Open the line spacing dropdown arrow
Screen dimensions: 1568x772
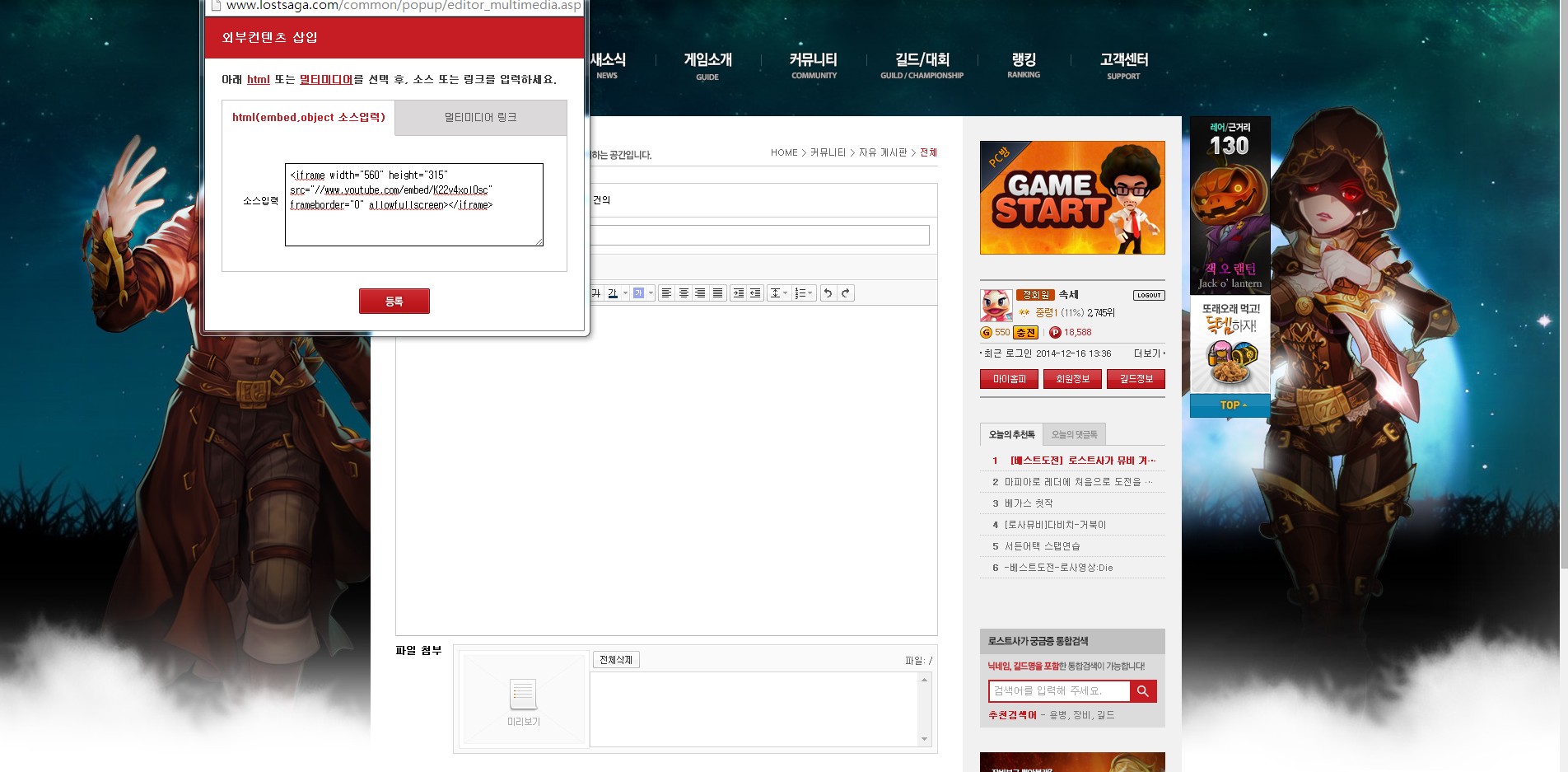(x=786, y=293)
